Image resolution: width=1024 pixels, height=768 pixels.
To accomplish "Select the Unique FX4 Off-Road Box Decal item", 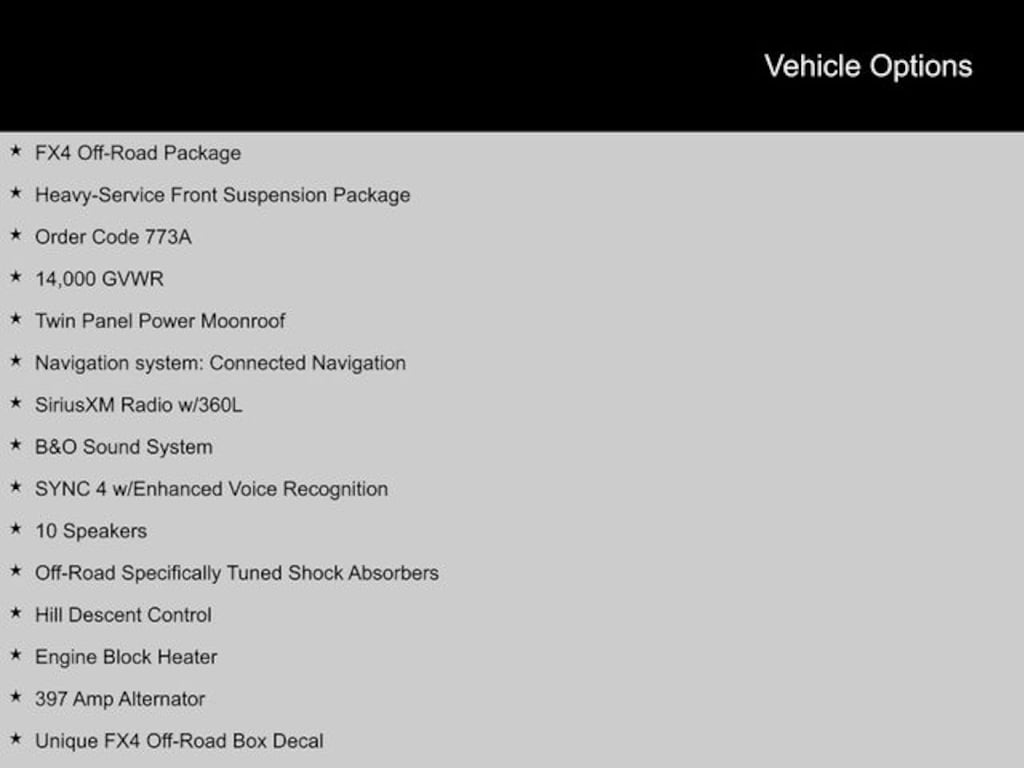I will (x=179, y=741).
